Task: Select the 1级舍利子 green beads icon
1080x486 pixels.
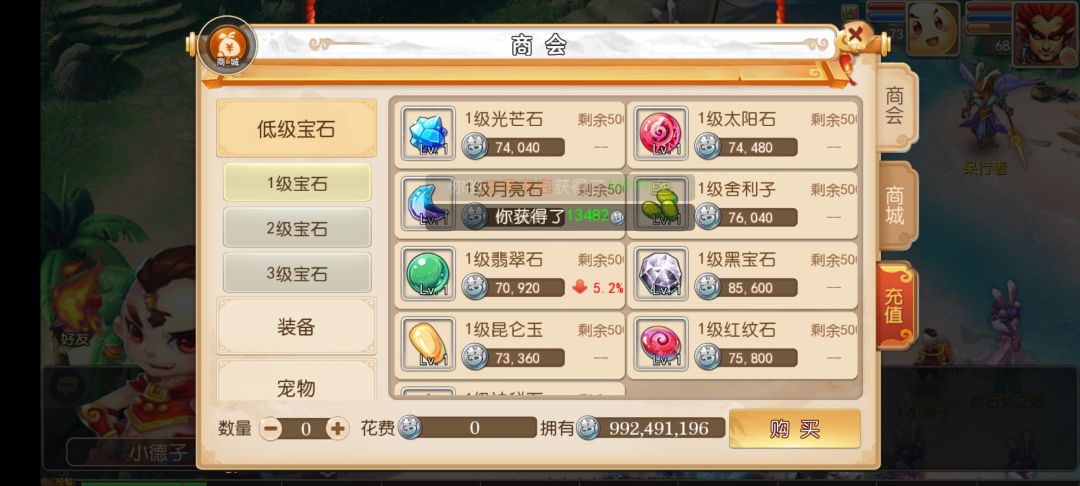Action: click(661, 204)
